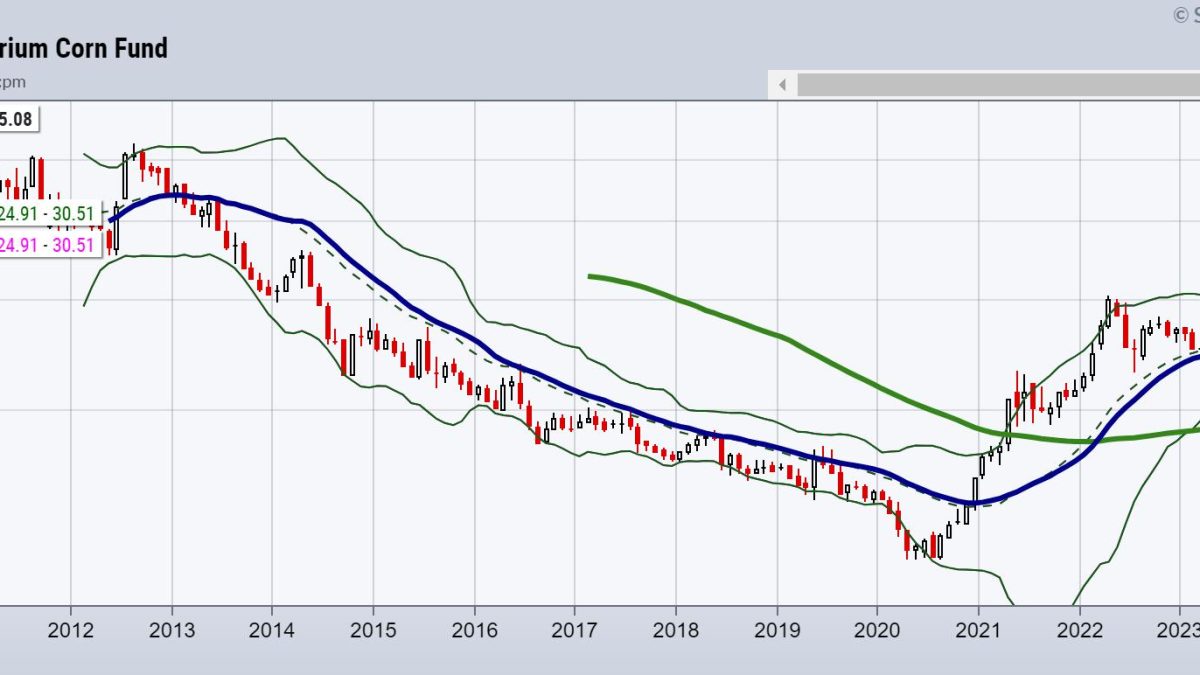Screen dimensions: 1200x675
Task: Click the 2014 year axis label
Action: 272,630
